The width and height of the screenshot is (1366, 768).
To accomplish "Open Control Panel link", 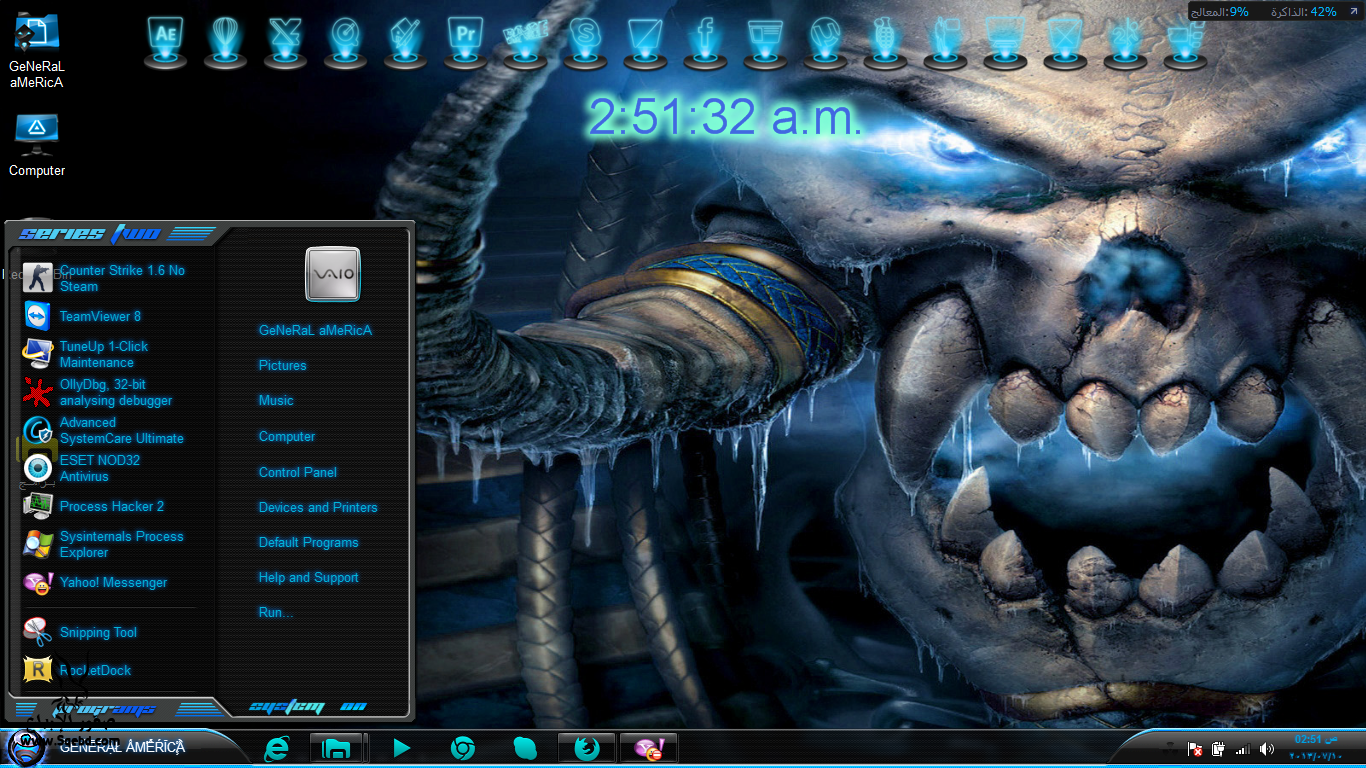I will (x=297, y=472).
